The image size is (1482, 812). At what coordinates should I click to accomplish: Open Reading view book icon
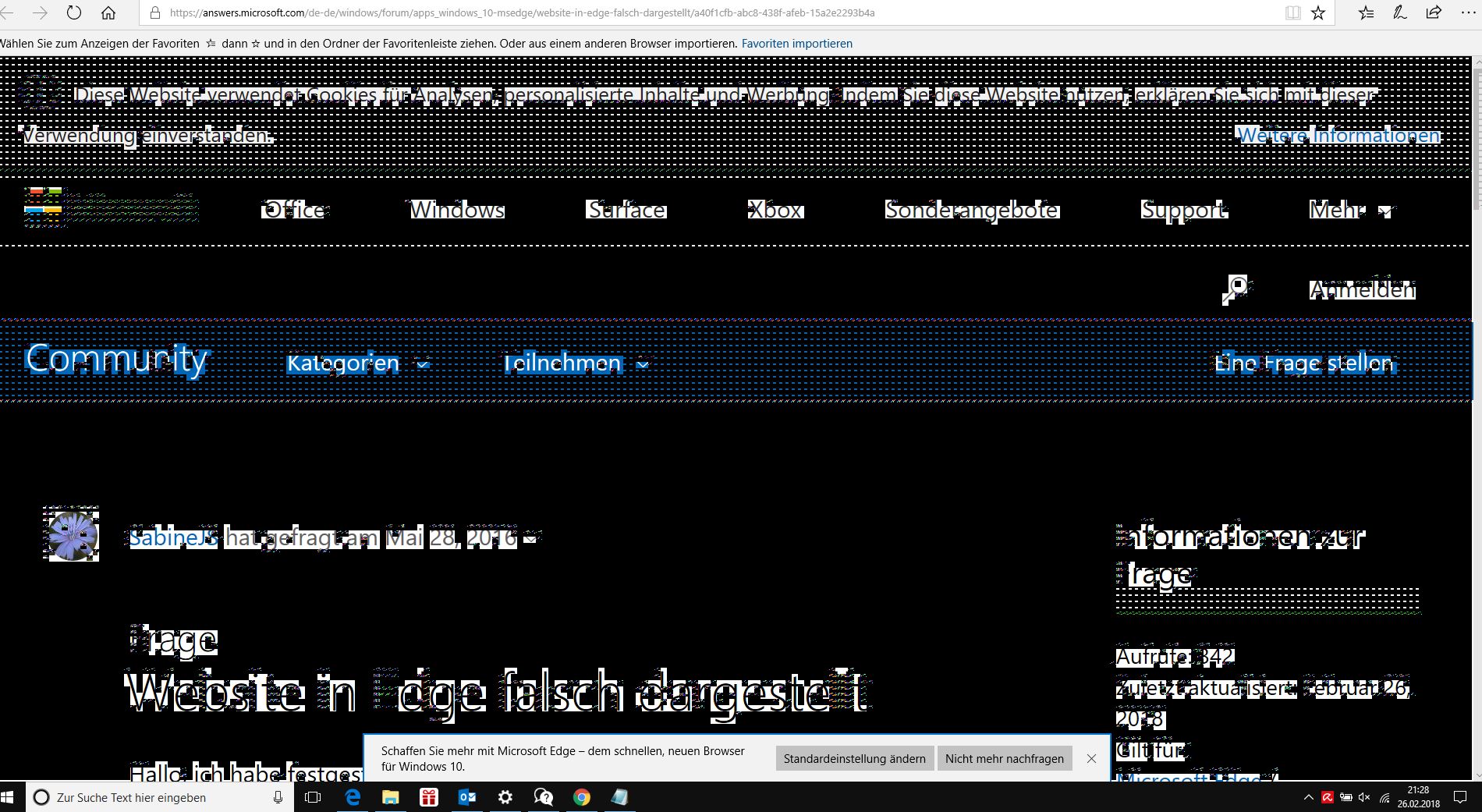[x=1292, y=12]
